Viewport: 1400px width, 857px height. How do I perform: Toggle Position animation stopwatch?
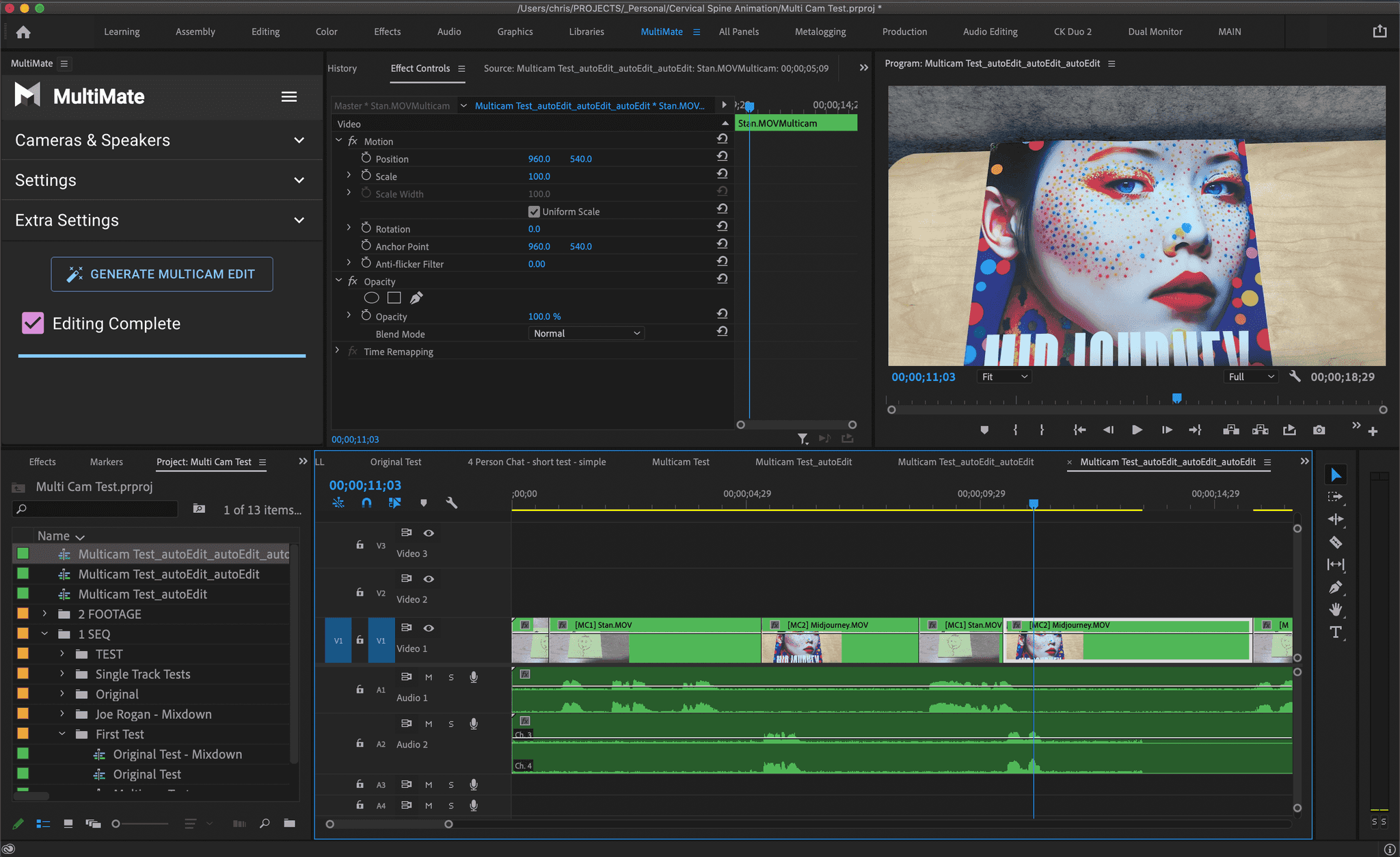pos(366,158)
